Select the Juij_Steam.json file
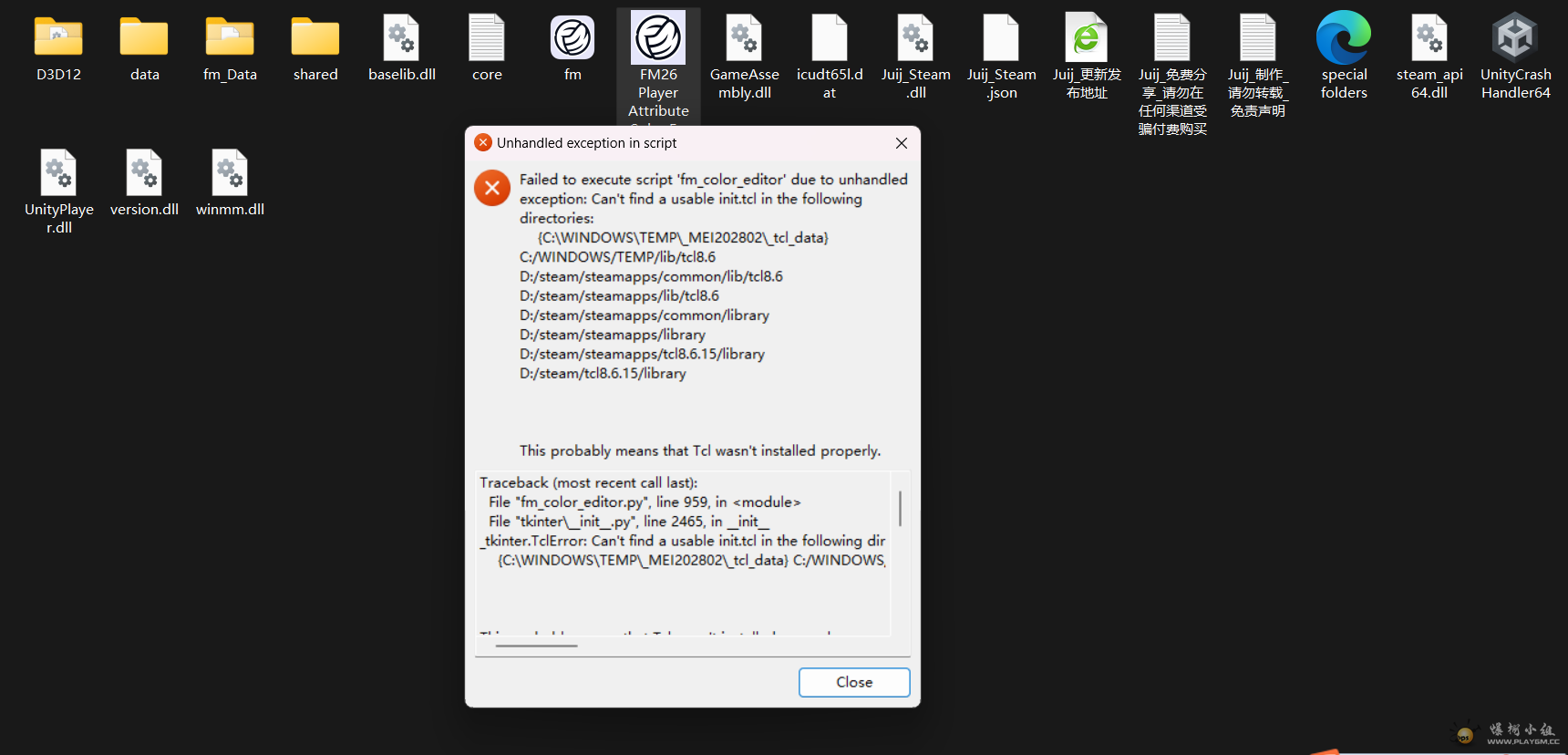The width and height of the screenshot is (1568, 755). [x=1001, y=38]
